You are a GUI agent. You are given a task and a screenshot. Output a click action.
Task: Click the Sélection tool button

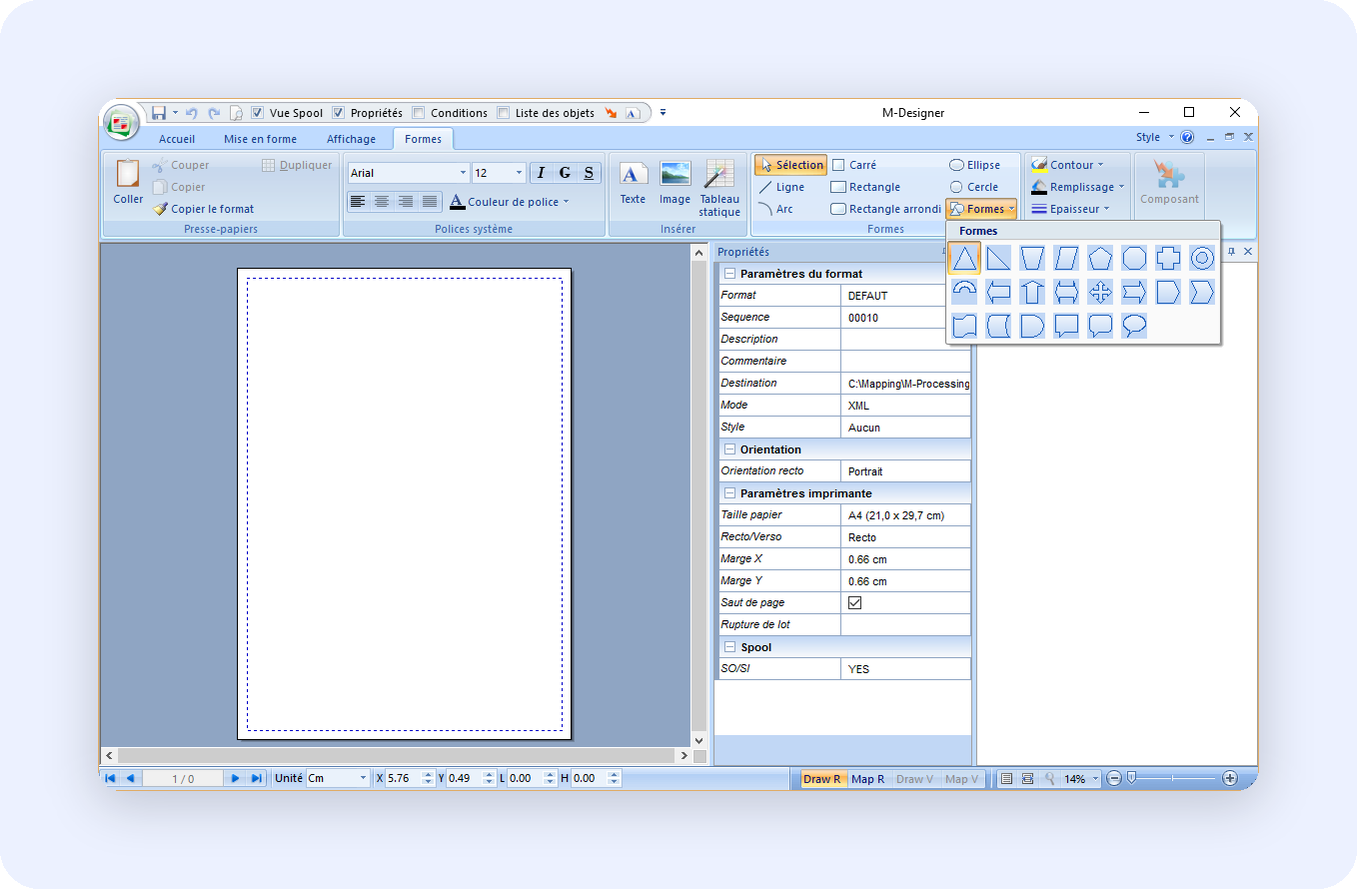tap(791, 165)
